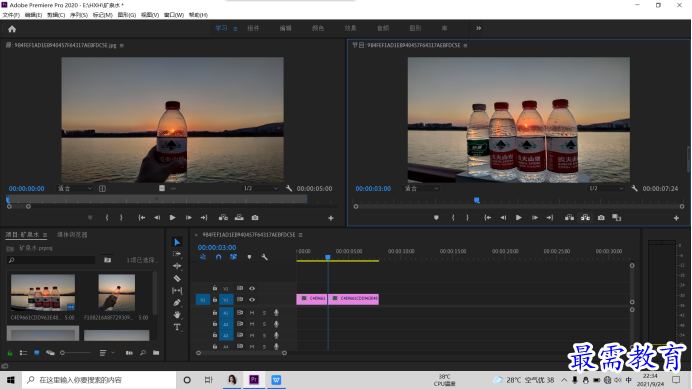Click Find icon in Project panel footer
The width and height of the screenshot is (692, 389).
pos(143,353)
